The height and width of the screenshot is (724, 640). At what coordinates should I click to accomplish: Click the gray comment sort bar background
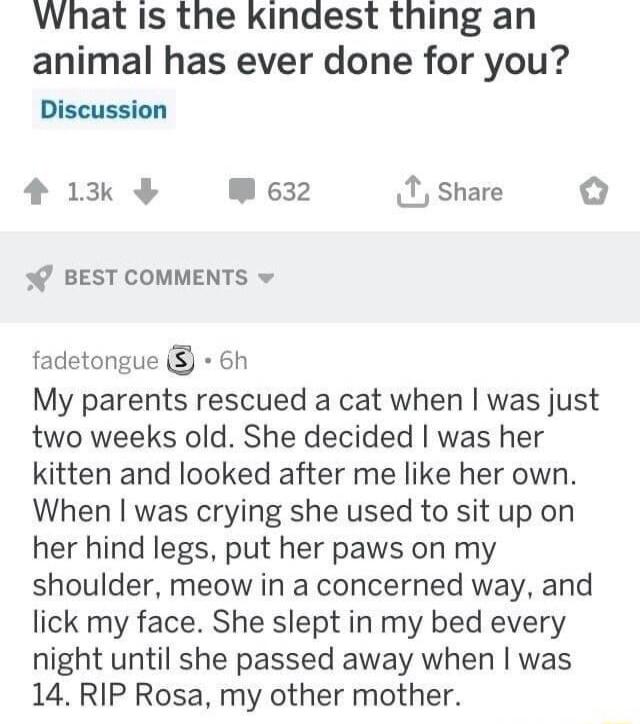coord(450,278)
